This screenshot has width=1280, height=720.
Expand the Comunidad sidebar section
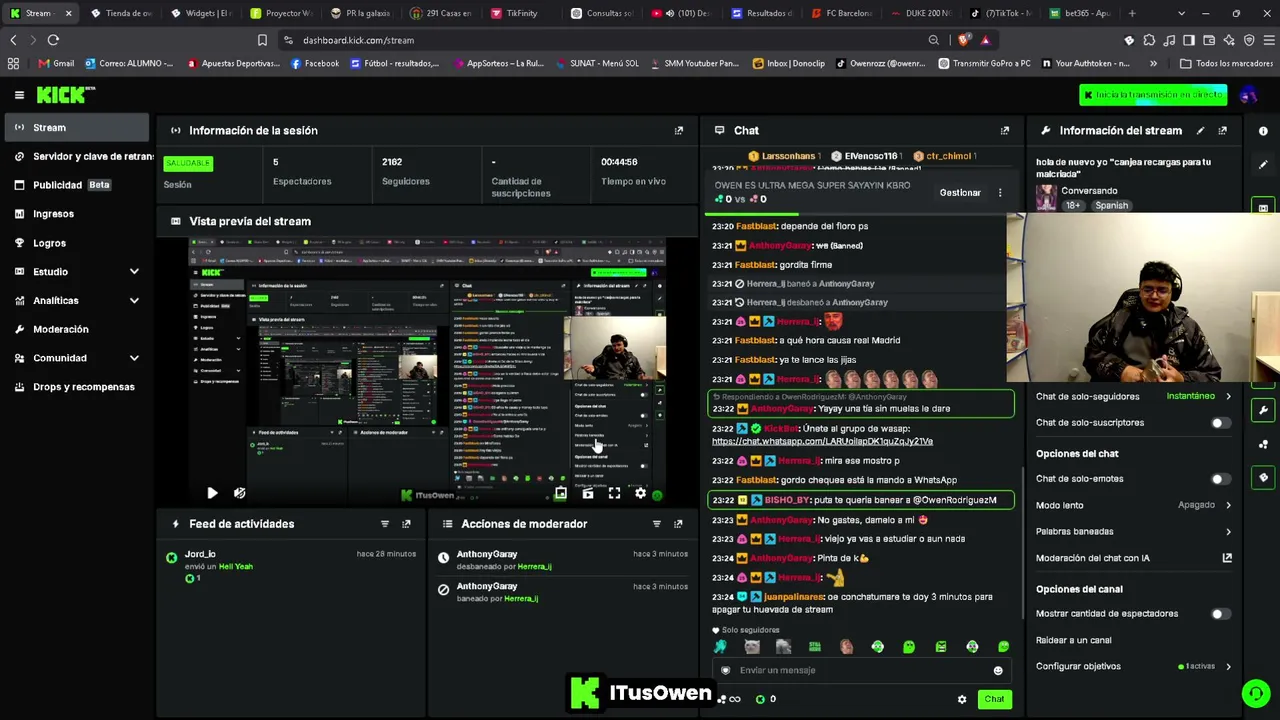click(134, 358)
